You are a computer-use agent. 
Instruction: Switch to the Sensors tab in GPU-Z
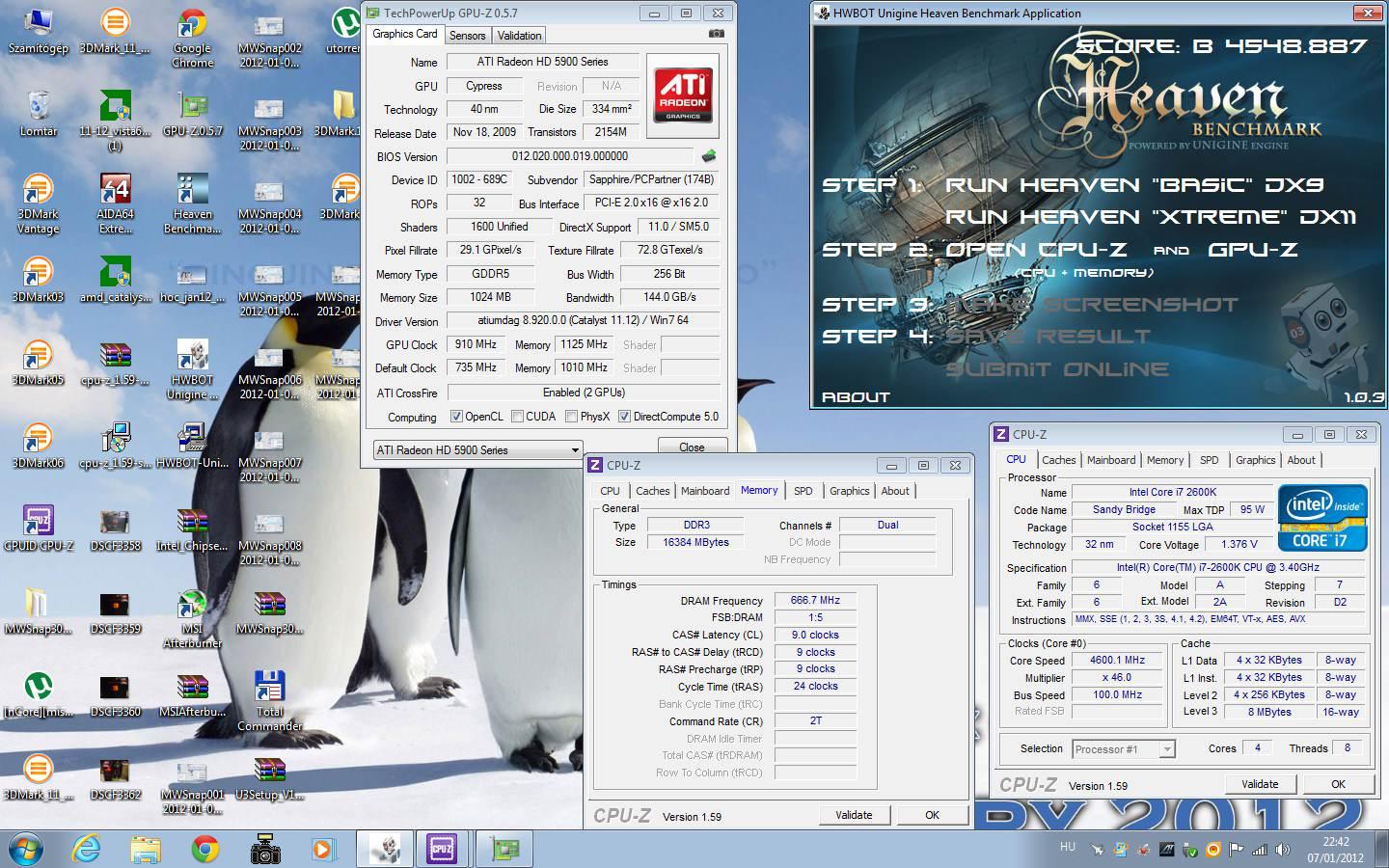468,36
